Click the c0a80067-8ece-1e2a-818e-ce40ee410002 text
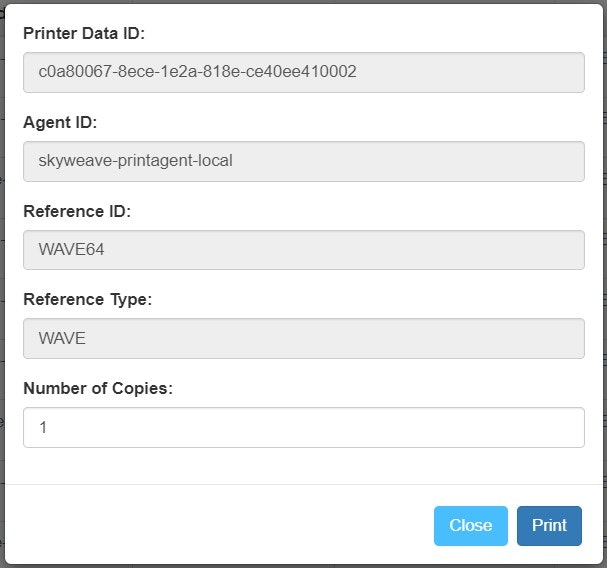This screenshot has width=607, height=568. pyautogui.click(x=197, y=72)
